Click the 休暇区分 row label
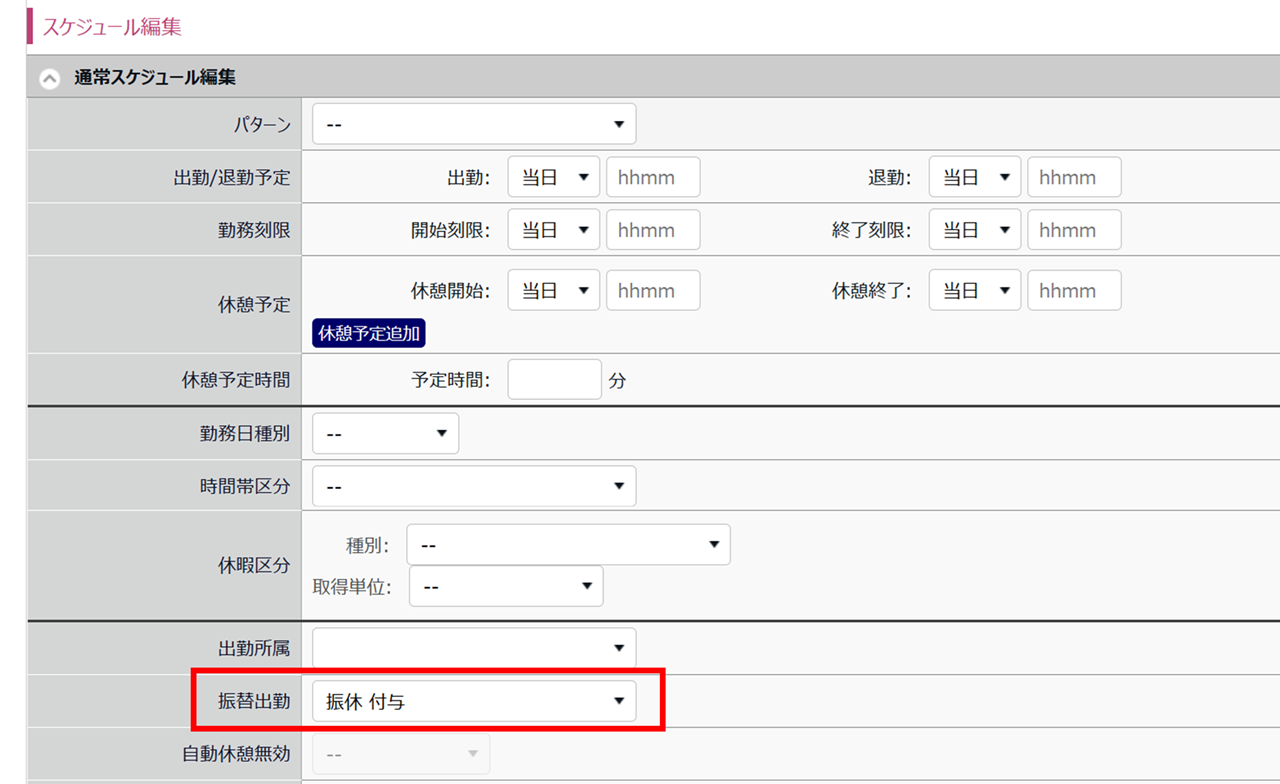This screenshot has height=784, width=1280. (x=254, y=565)
